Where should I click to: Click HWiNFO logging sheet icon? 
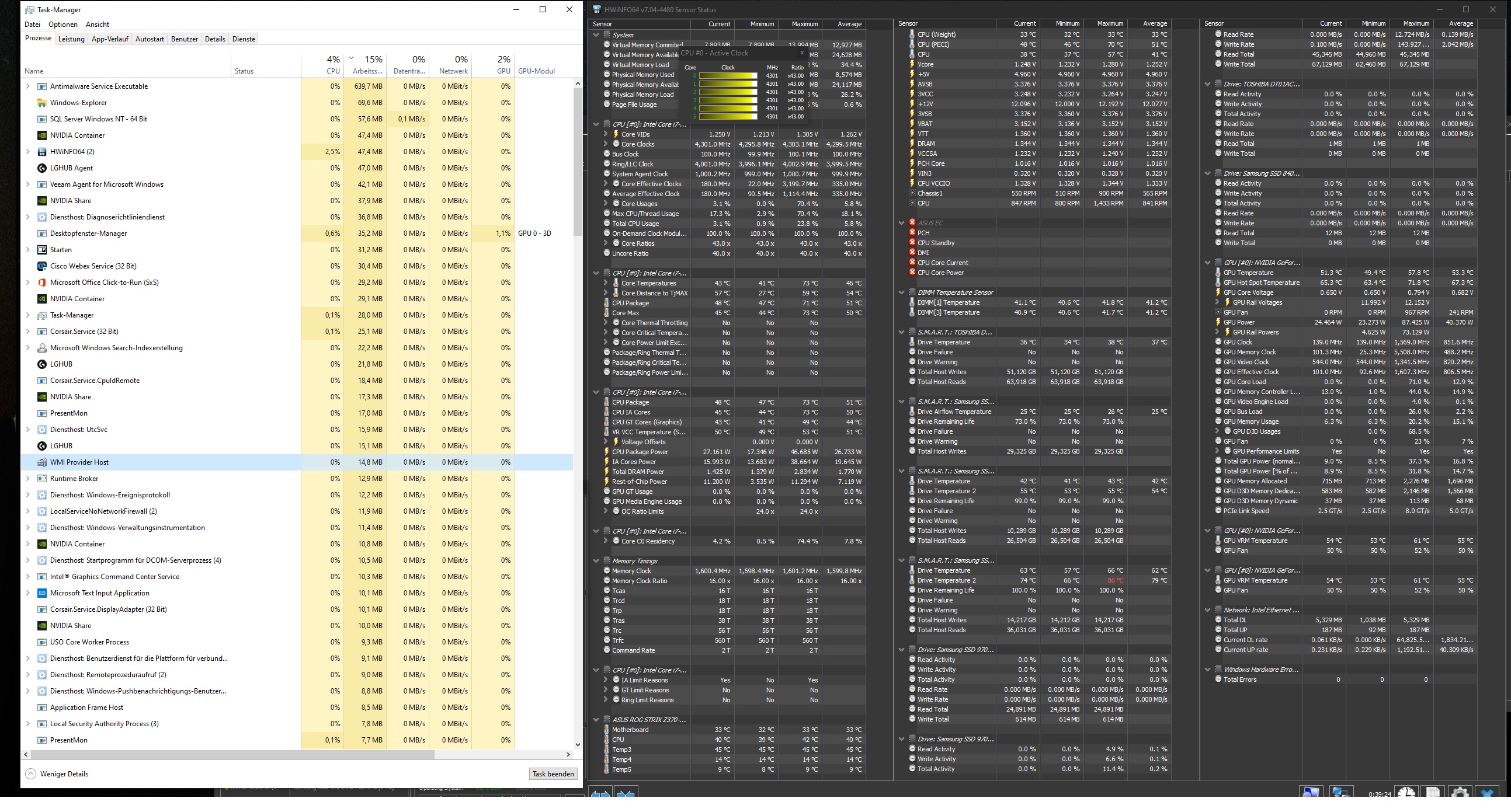click(x=1432, y=793)
